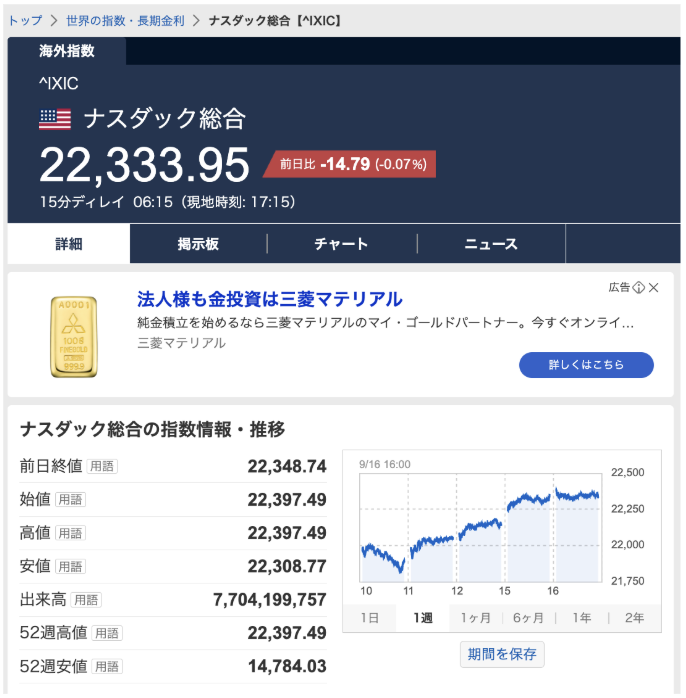The height and width of the screenshot is (698, 686).
Task: Click the US flag icon beside ナスダック総合
Action: click(55, 120)
